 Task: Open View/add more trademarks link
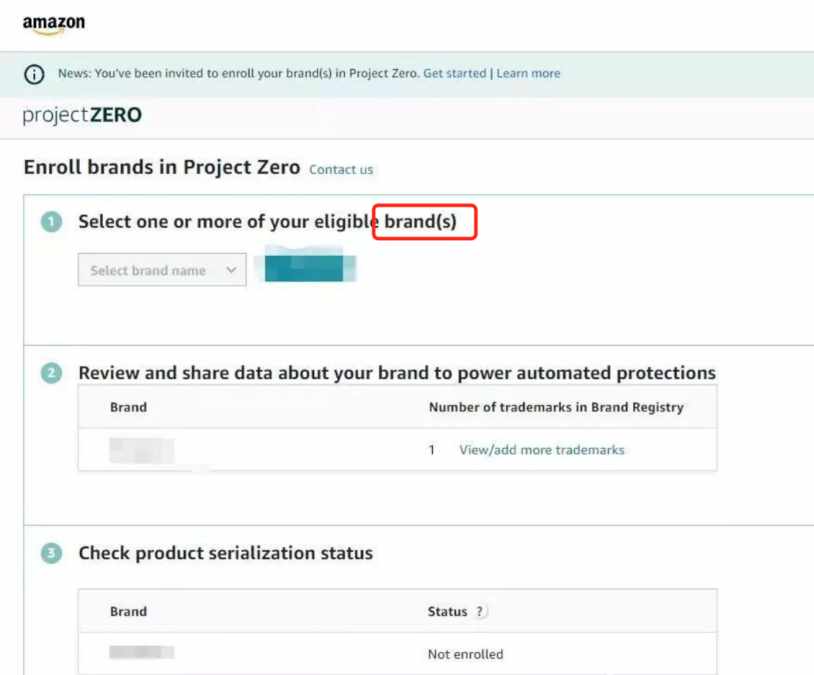click(x=541, y=450)
